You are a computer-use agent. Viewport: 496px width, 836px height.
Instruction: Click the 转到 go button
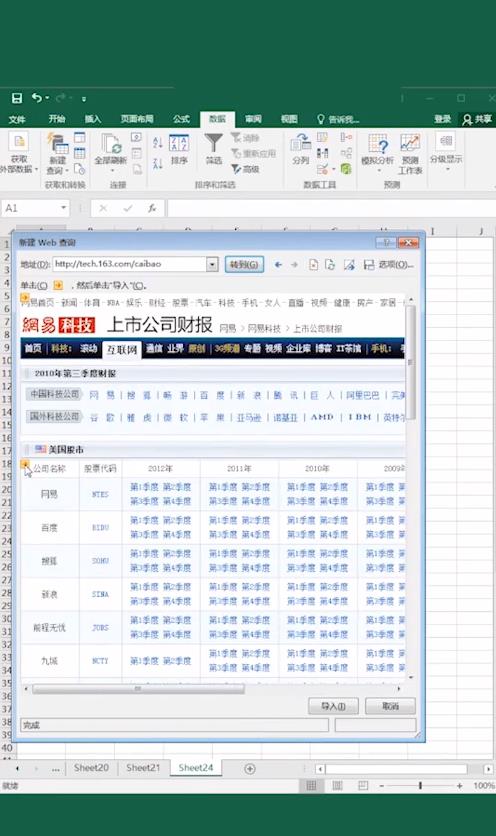244,264
